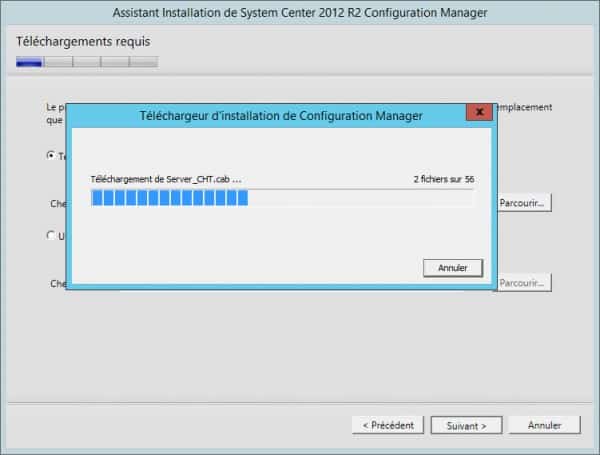
Task: Click the lower greyed-out Parcourir... button
Action: pyautogui.click(x=524, y=283)
